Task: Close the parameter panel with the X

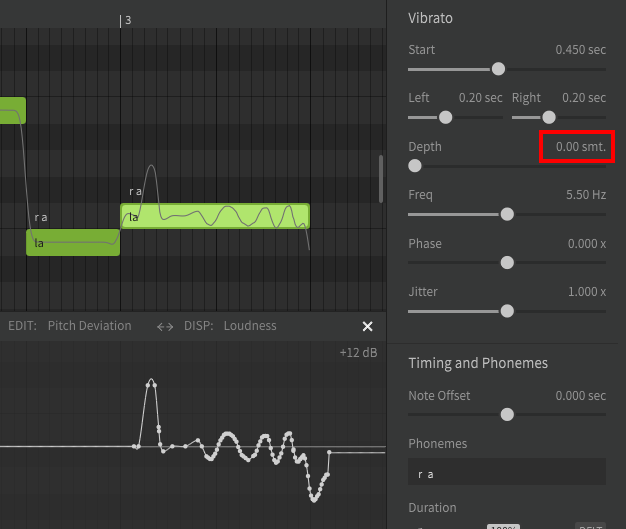Action: point(367,327)
